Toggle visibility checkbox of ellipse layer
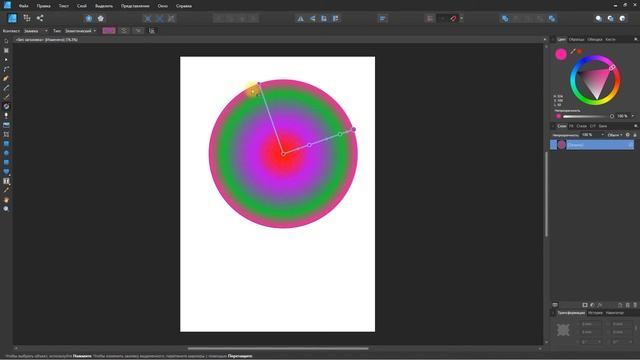 coord(631,144)
